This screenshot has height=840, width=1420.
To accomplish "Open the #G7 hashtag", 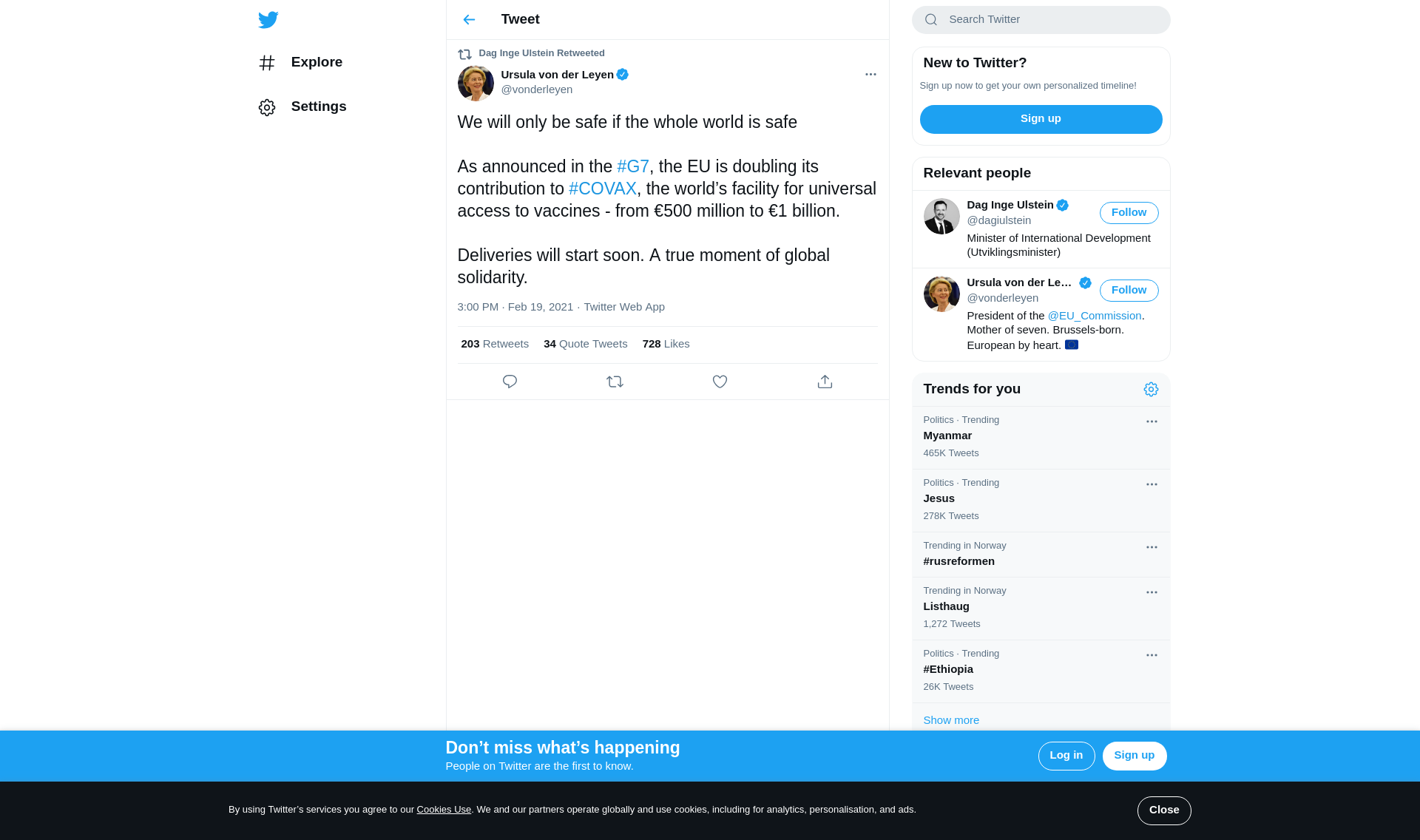I will tap(633, 167).
